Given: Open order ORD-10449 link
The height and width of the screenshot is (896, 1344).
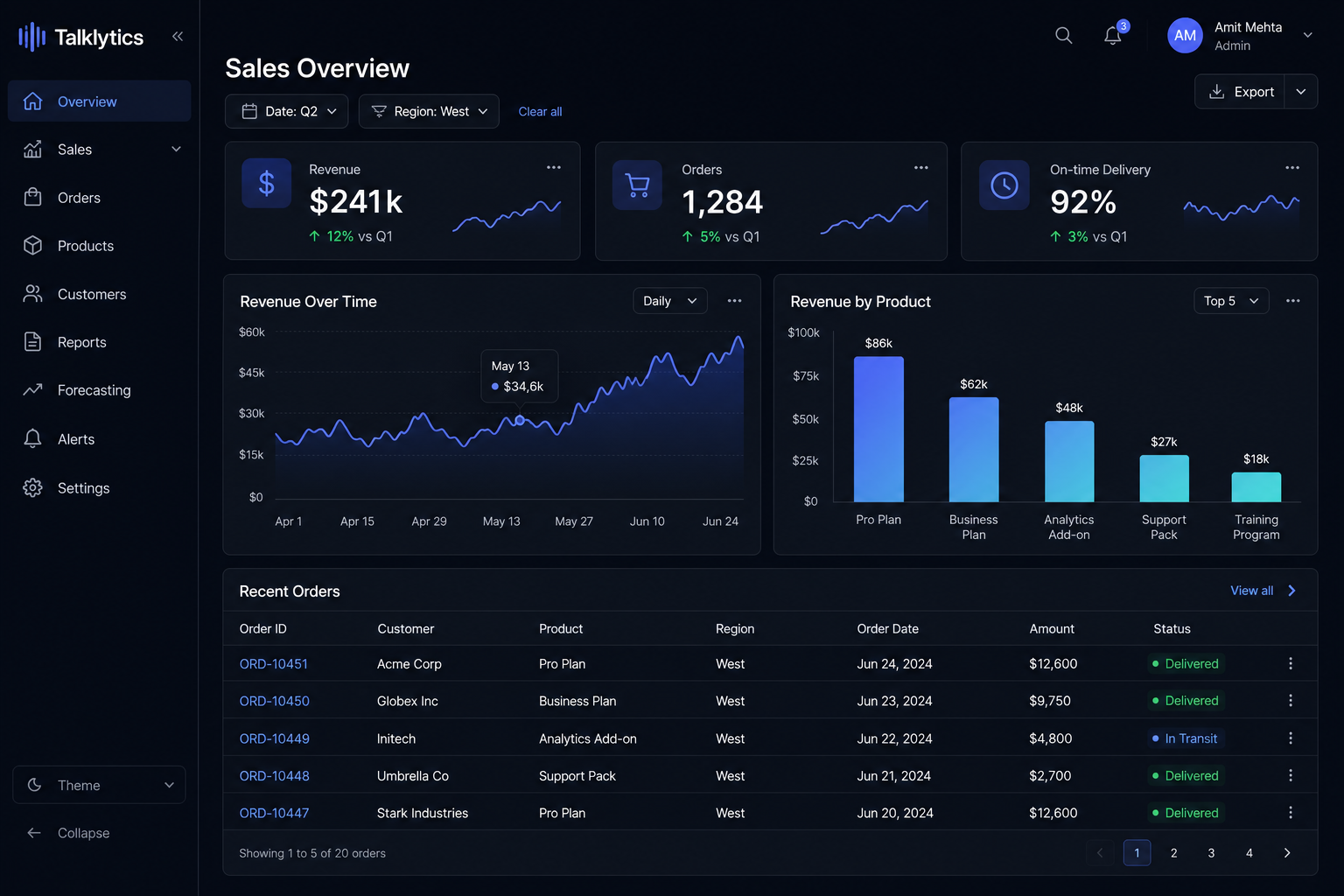Looking at the screenshot, I should coord(275,738).
